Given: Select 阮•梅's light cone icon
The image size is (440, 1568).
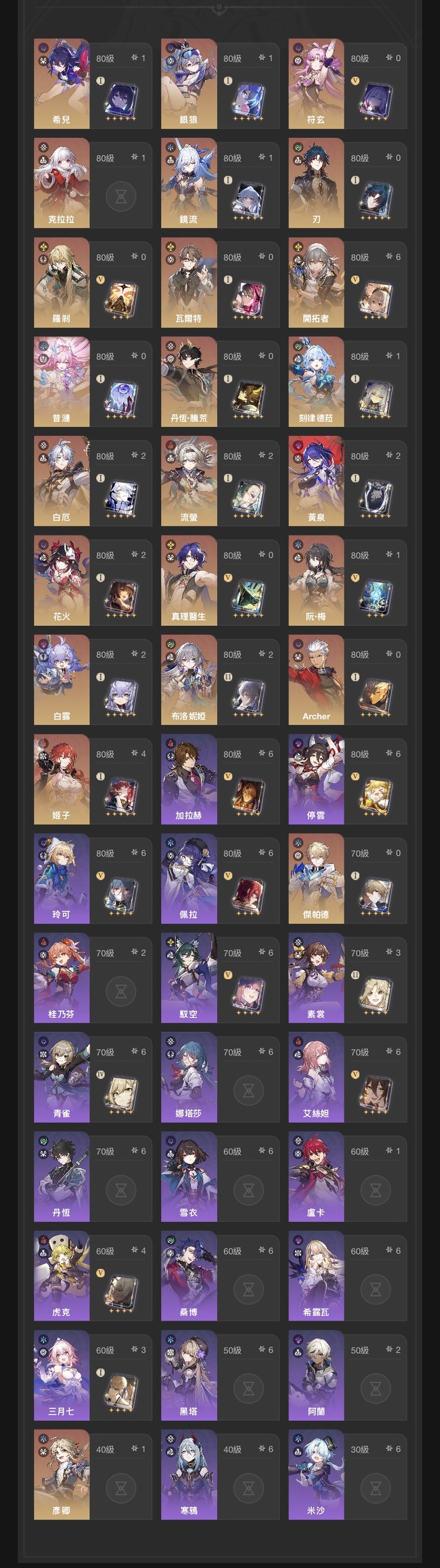Looking at the screenshot, I should pyautogui.click(x=375, y=596).
